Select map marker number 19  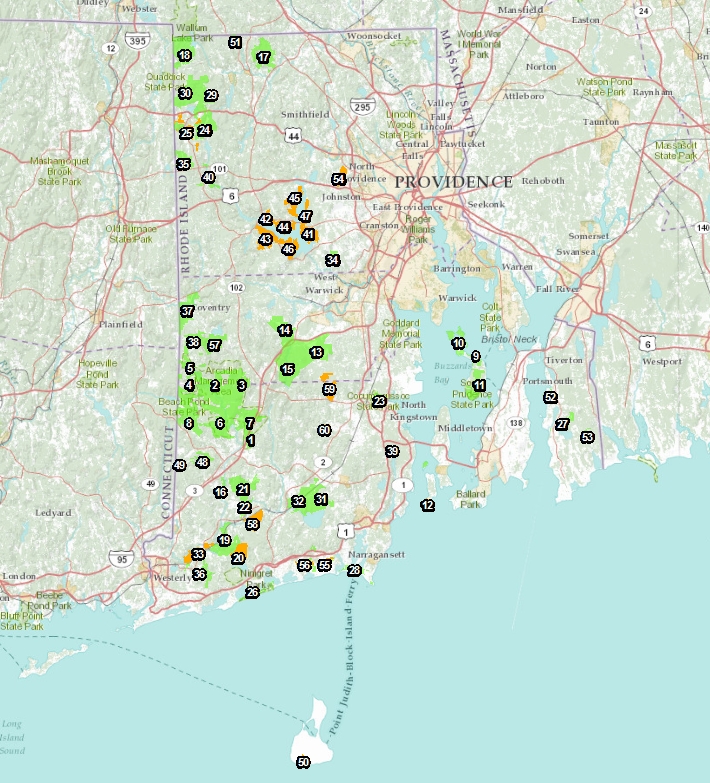[224, 540]
